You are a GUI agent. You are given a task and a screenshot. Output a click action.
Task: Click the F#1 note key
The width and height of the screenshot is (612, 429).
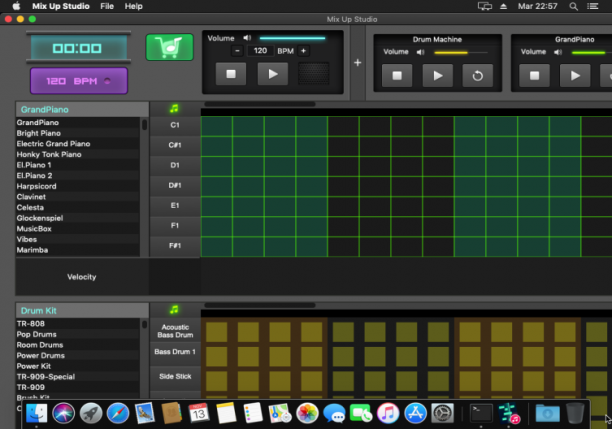pos(175,246)
